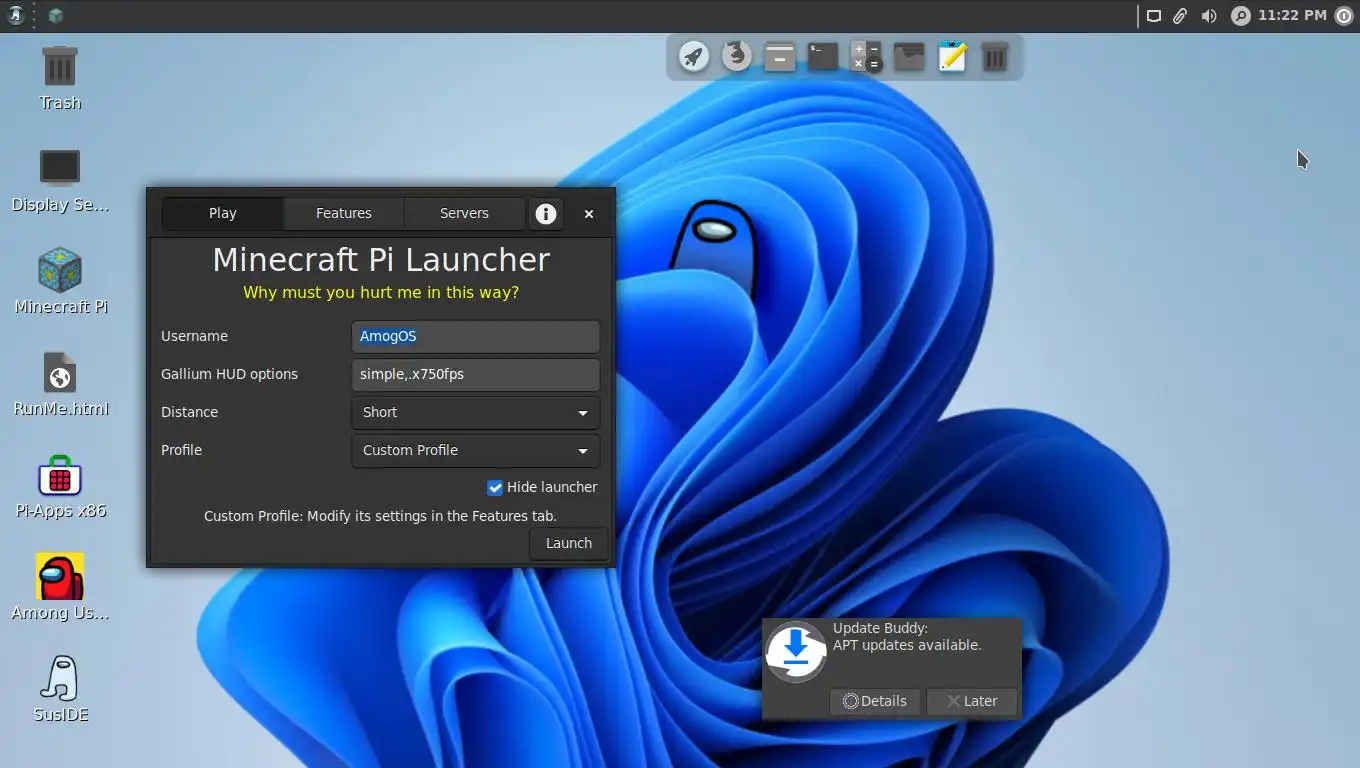This screenshot has height=768, width=1360.
Task: Uncheck the Hide launcher checkbox
Action: (x=494, y=488)
